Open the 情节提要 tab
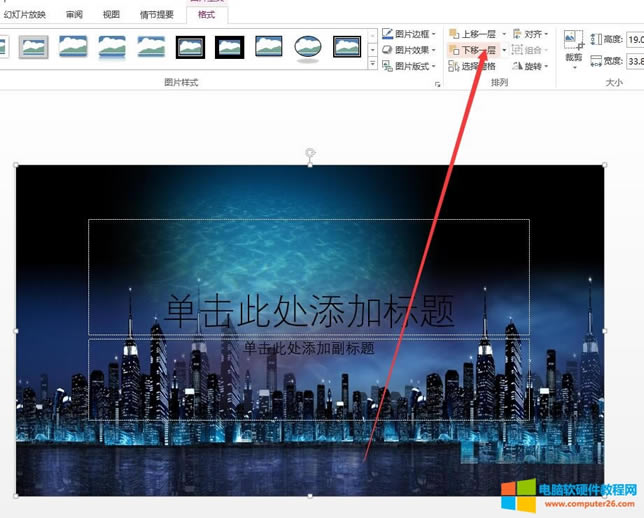 [155, 15]
